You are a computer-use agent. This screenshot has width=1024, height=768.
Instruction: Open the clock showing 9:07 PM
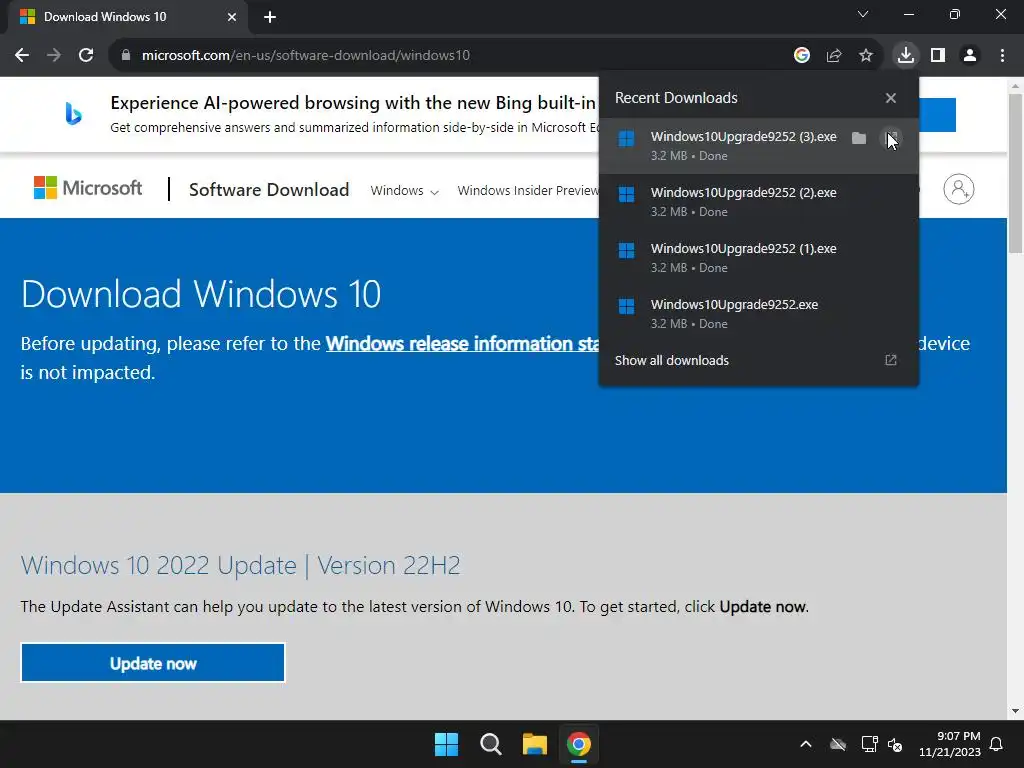[x=950, y=744]
